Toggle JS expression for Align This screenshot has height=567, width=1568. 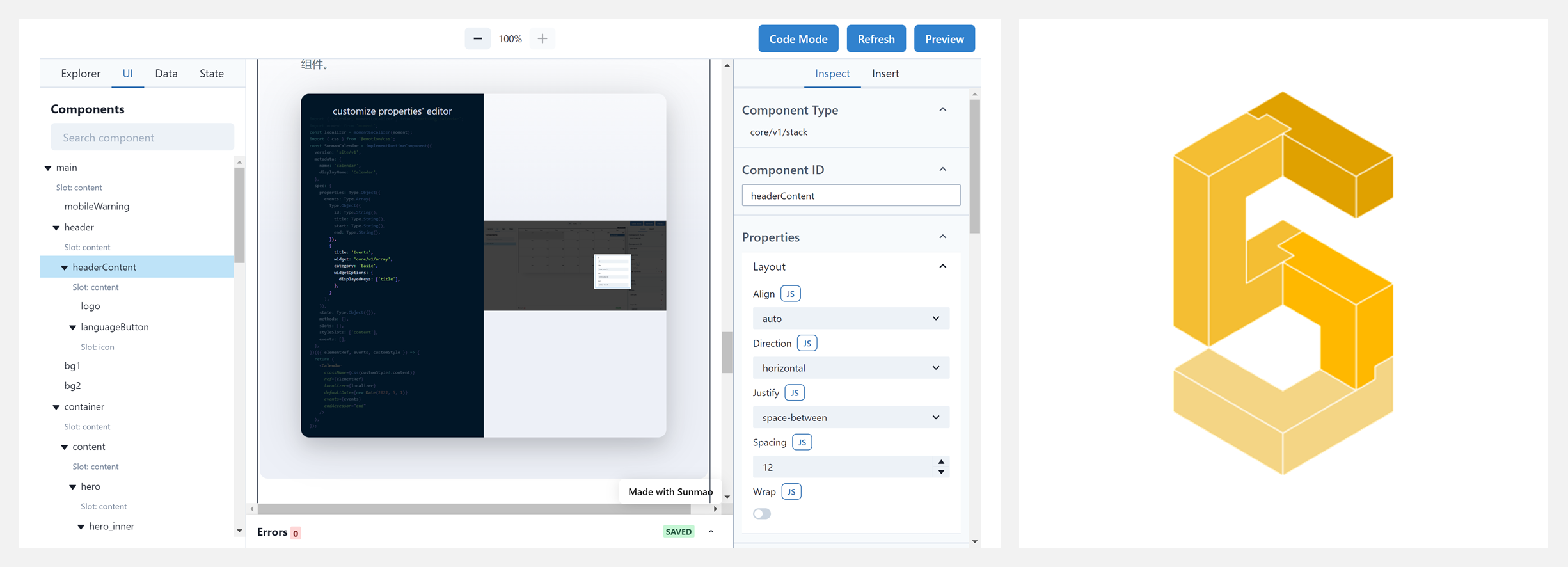[791, 294]
